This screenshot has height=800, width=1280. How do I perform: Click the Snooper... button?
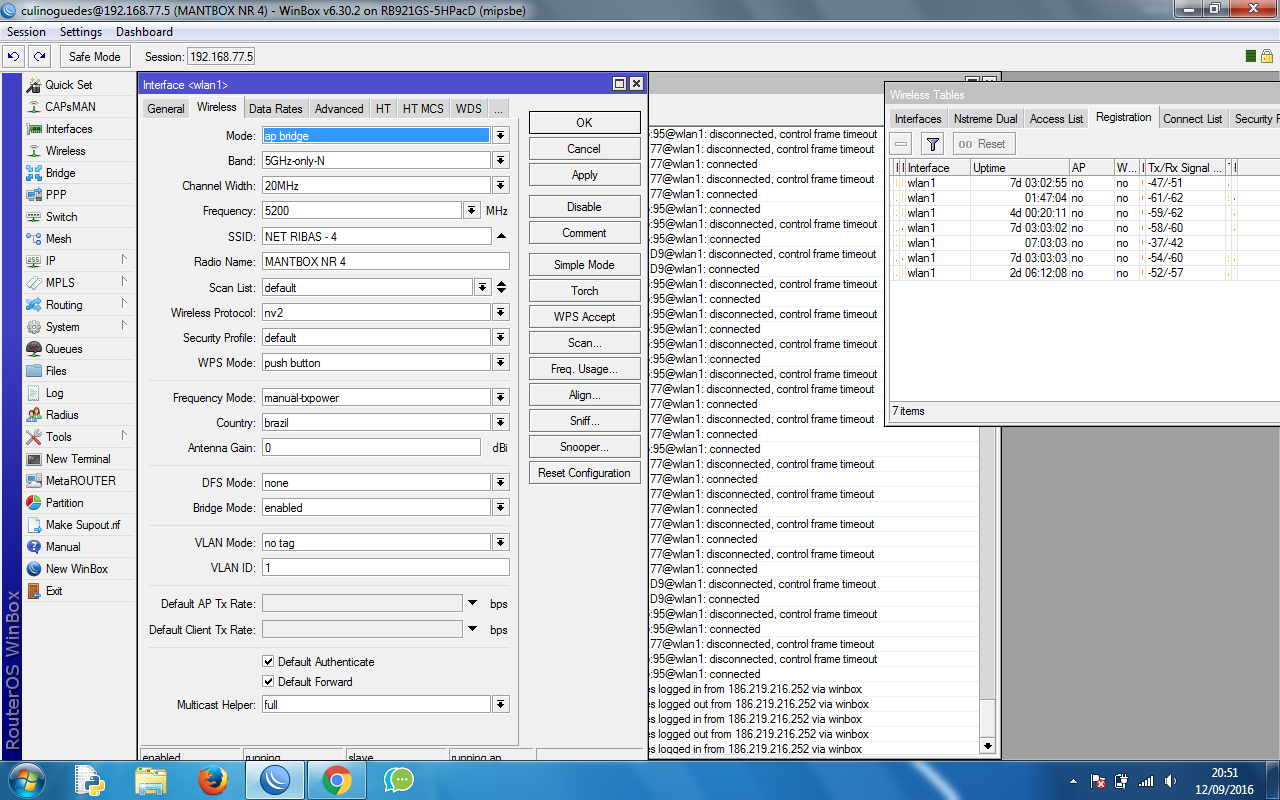pyautogui.click(x=584, y=446)
